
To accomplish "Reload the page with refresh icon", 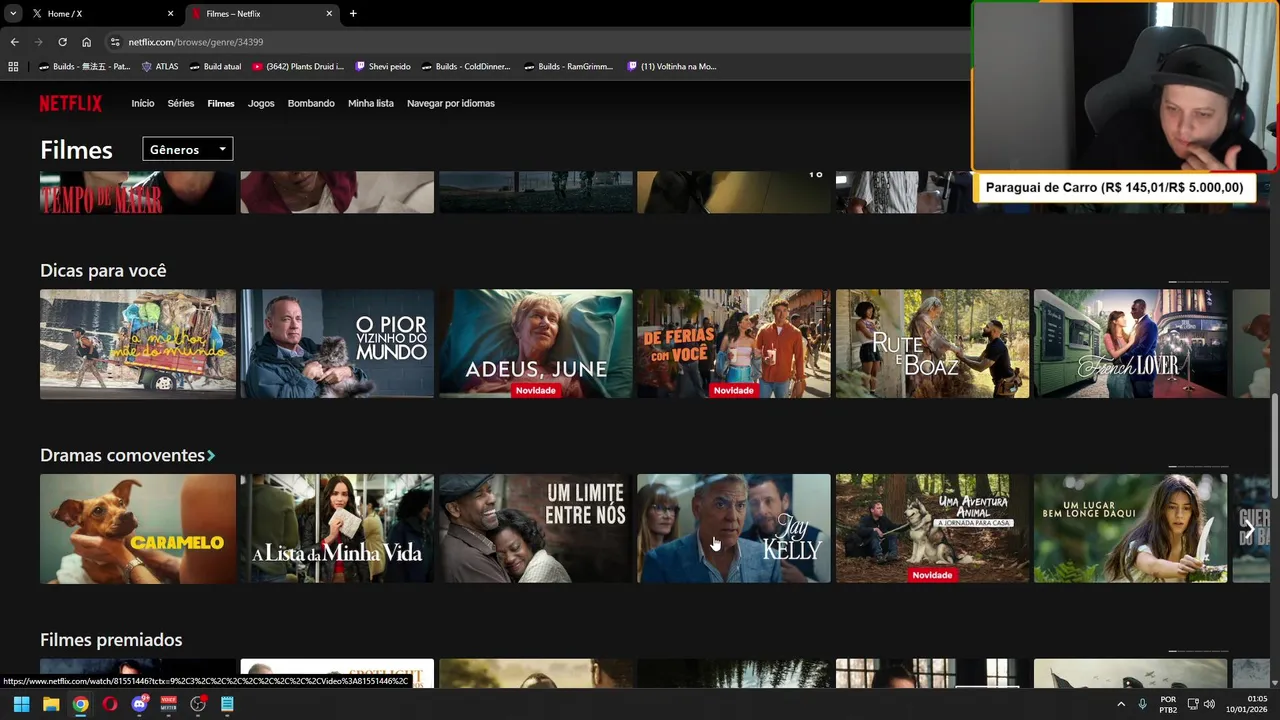I will (62, 42).
